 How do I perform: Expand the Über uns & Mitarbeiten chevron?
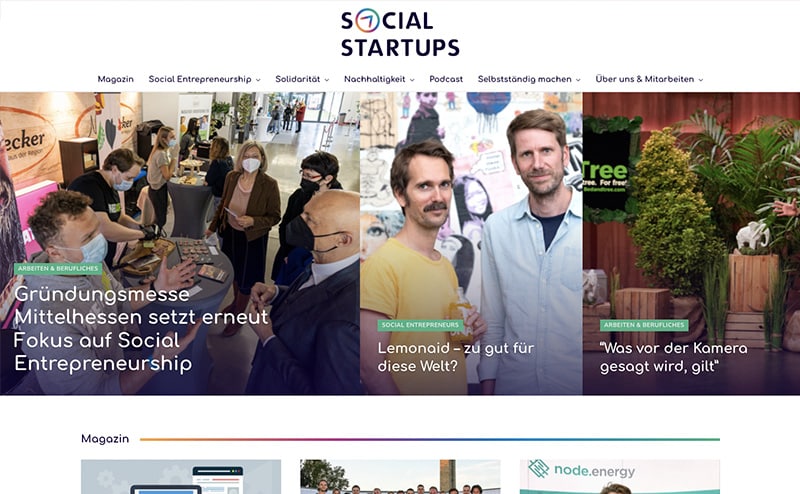point(701,80)
